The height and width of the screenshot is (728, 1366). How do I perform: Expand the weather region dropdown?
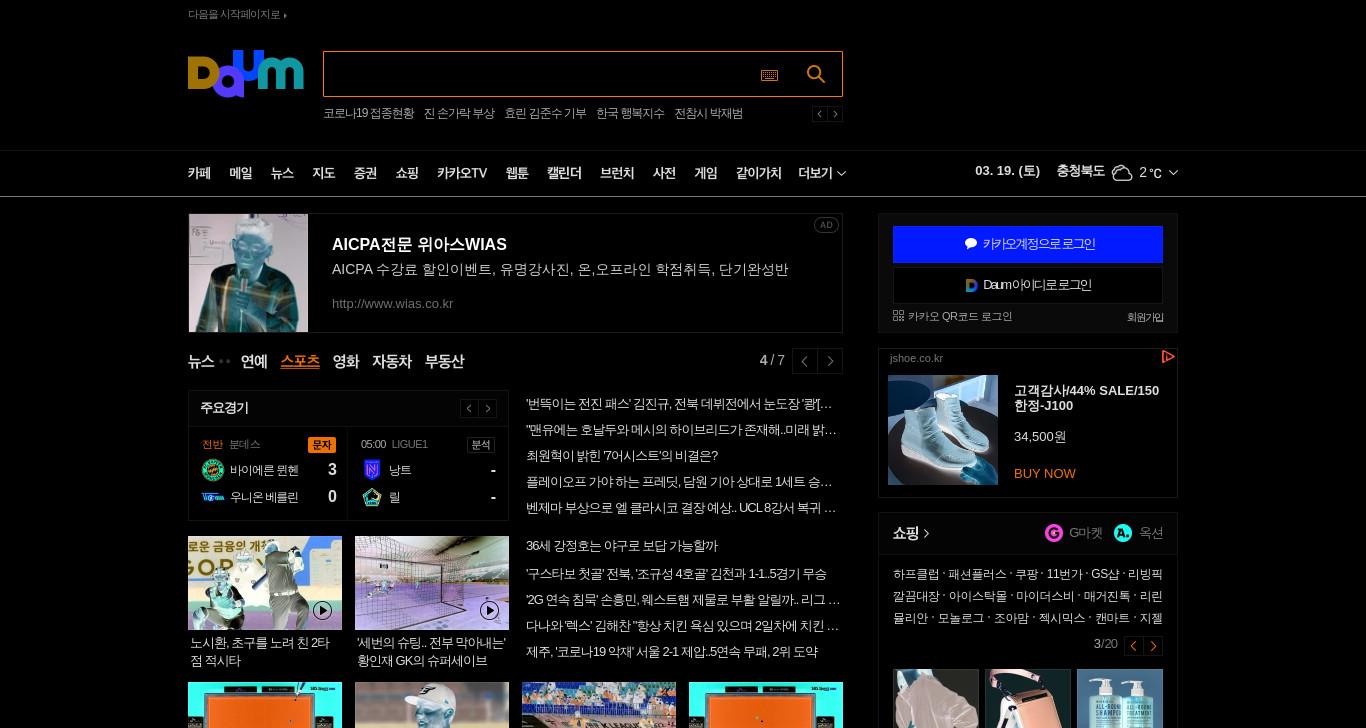point(1173,173)
